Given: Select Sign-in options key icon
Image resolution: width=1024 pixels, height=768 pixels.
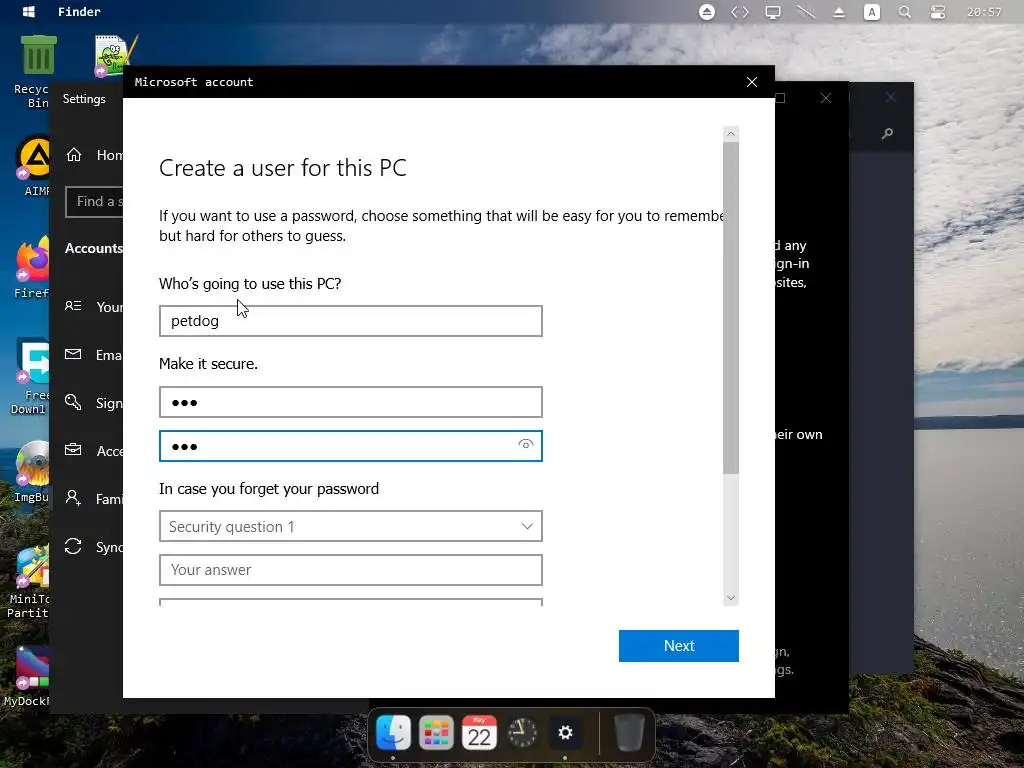Looking at the screenshot, I should (73, 402).
